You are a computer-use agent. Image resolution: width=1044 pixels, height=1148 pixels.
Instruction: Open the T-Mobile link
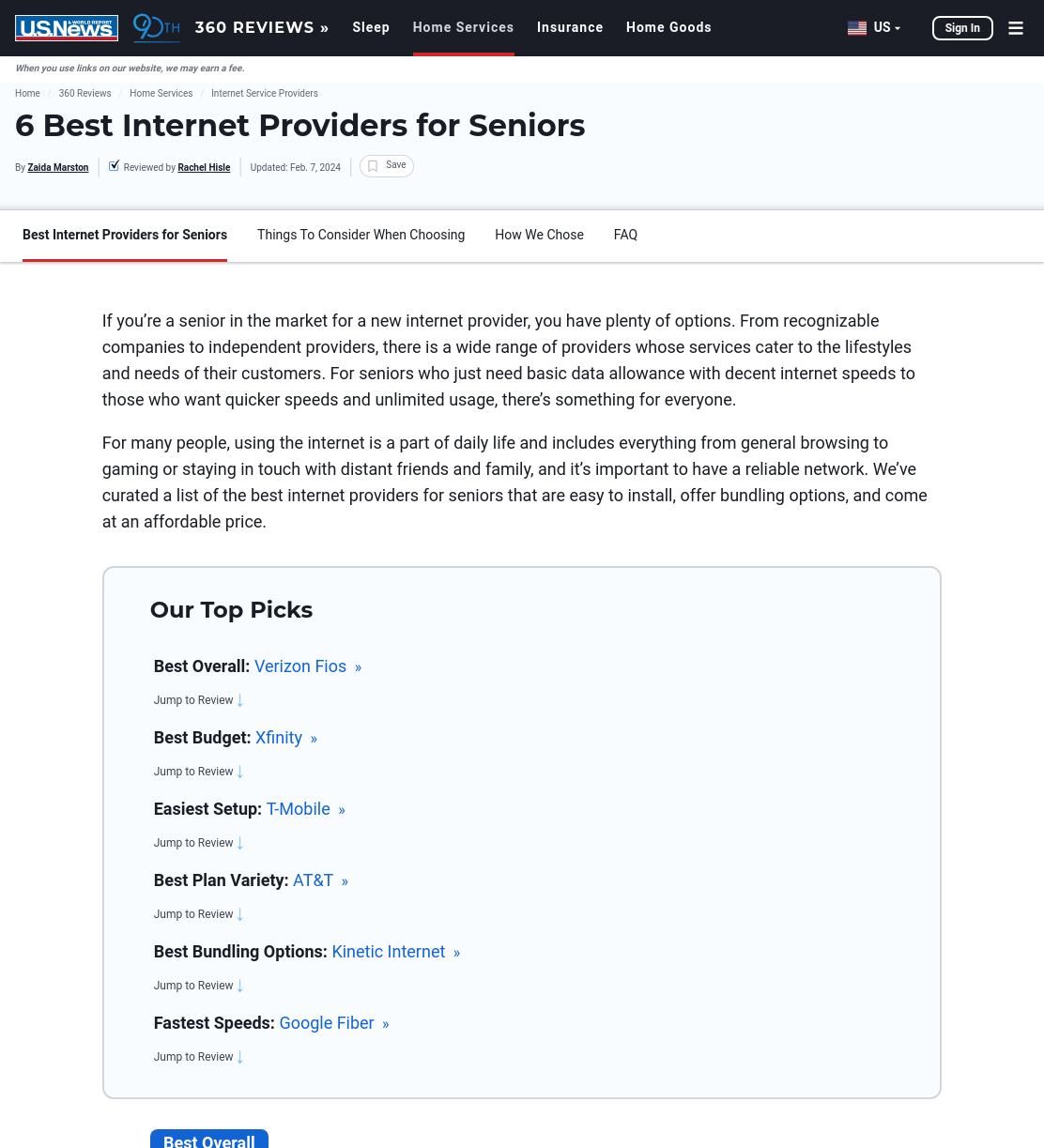[x=299, y=809]
